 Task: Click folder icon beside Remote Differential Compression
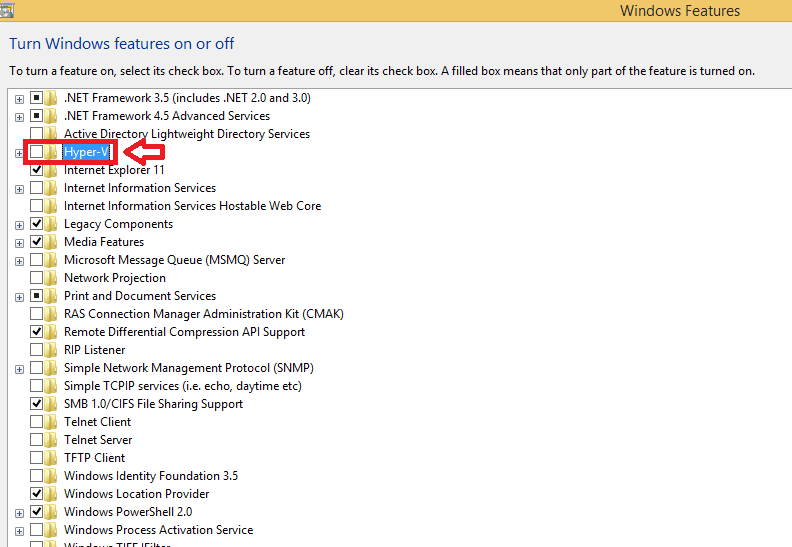click(51, 332)
